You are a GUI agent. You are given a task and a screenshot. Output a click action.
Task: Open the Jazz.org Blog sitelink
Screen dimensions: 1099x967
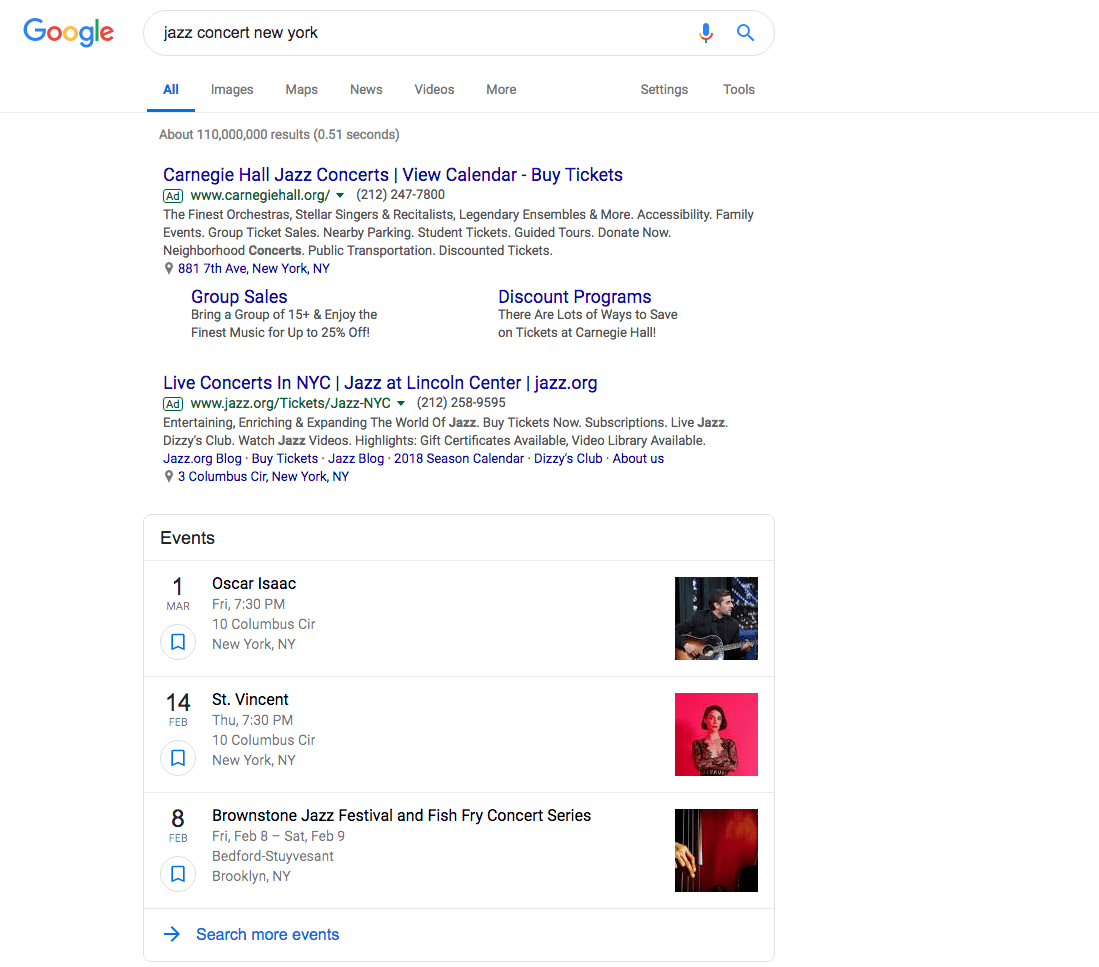click(x=202, y=458)
